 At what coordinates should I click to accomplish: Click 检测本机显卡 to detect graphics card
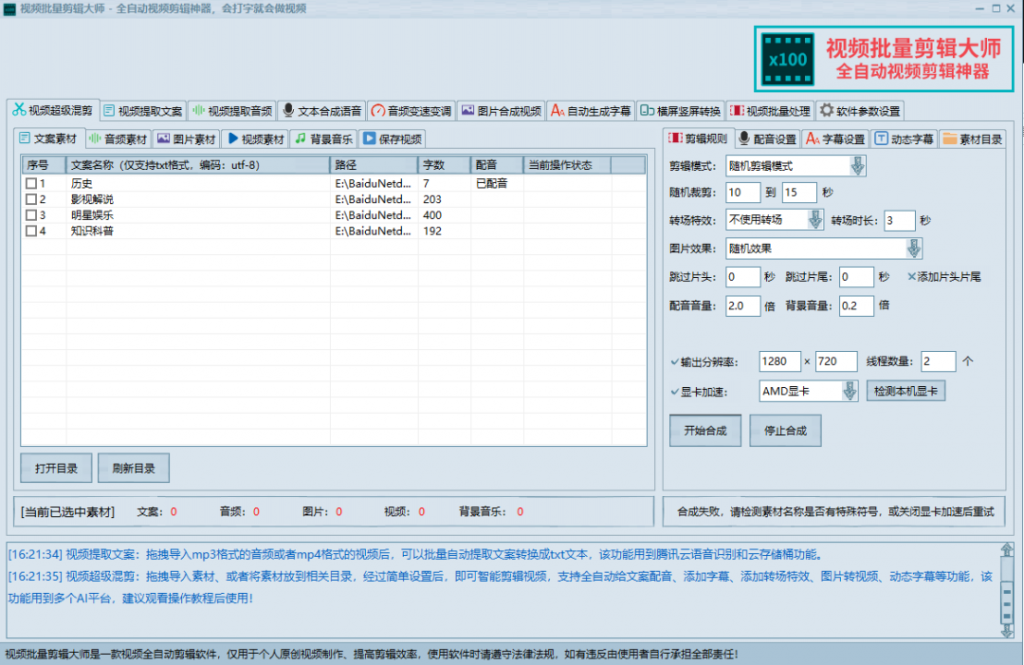(x=905, y=390)
